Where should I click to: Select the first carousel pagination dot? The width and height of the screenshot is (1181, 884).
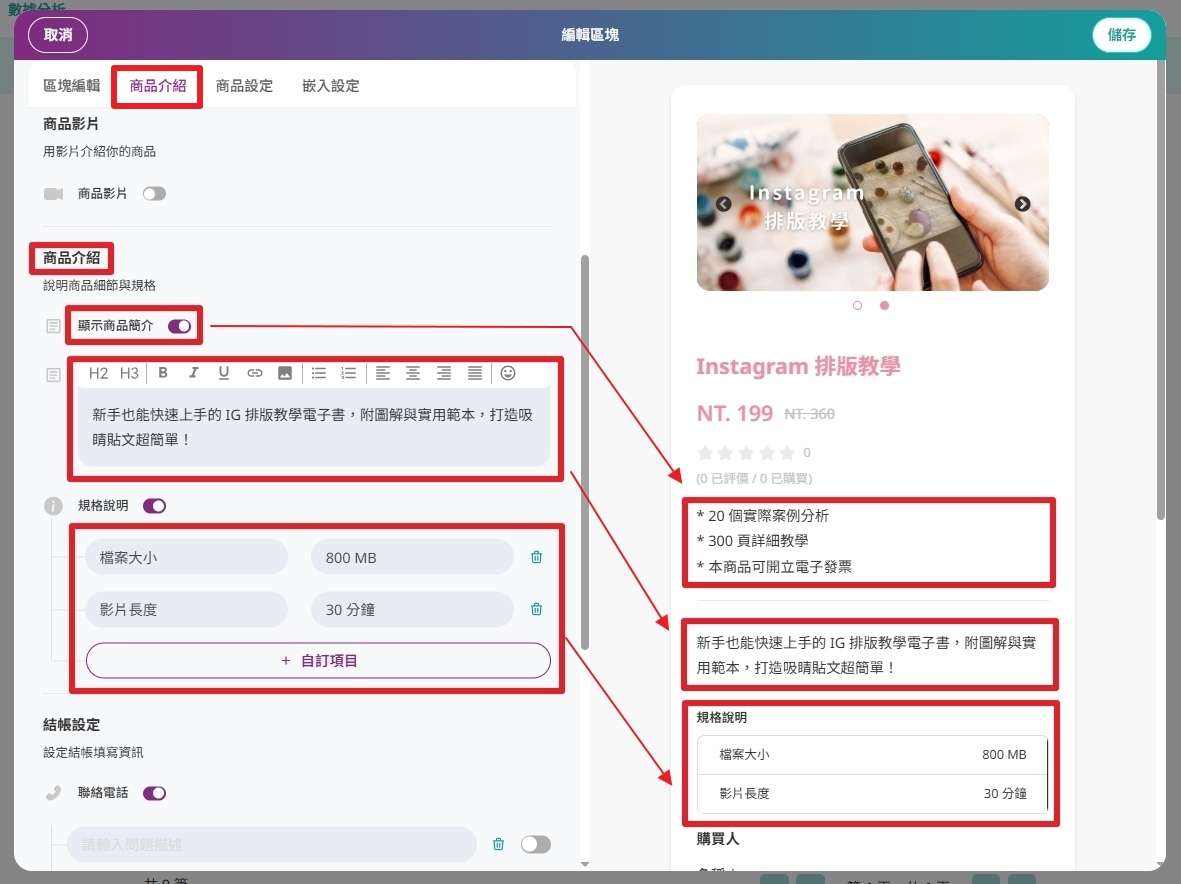pos(857,305)
